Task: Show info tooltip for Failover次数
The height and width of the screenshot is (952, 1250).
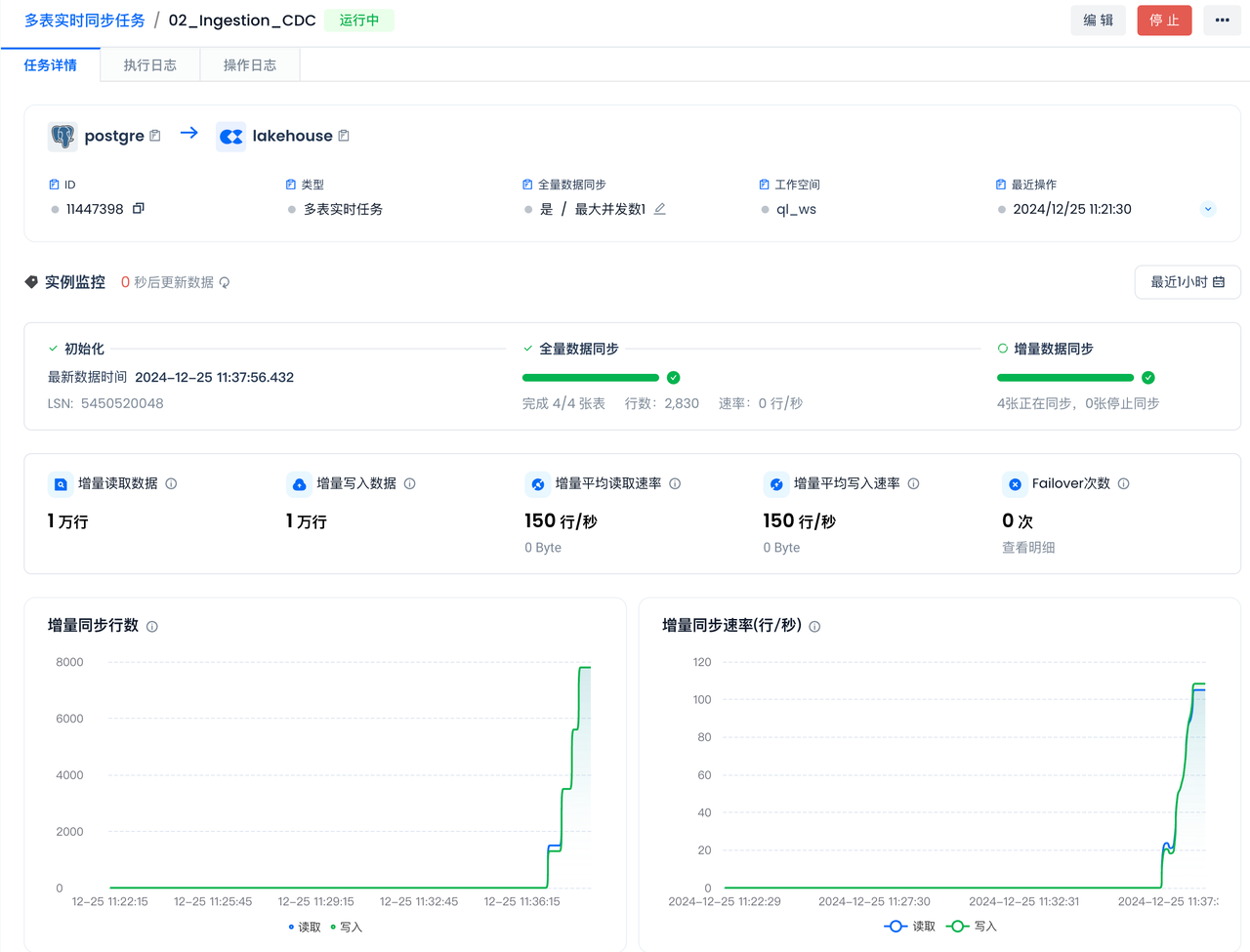Action: pos(1123,483)
